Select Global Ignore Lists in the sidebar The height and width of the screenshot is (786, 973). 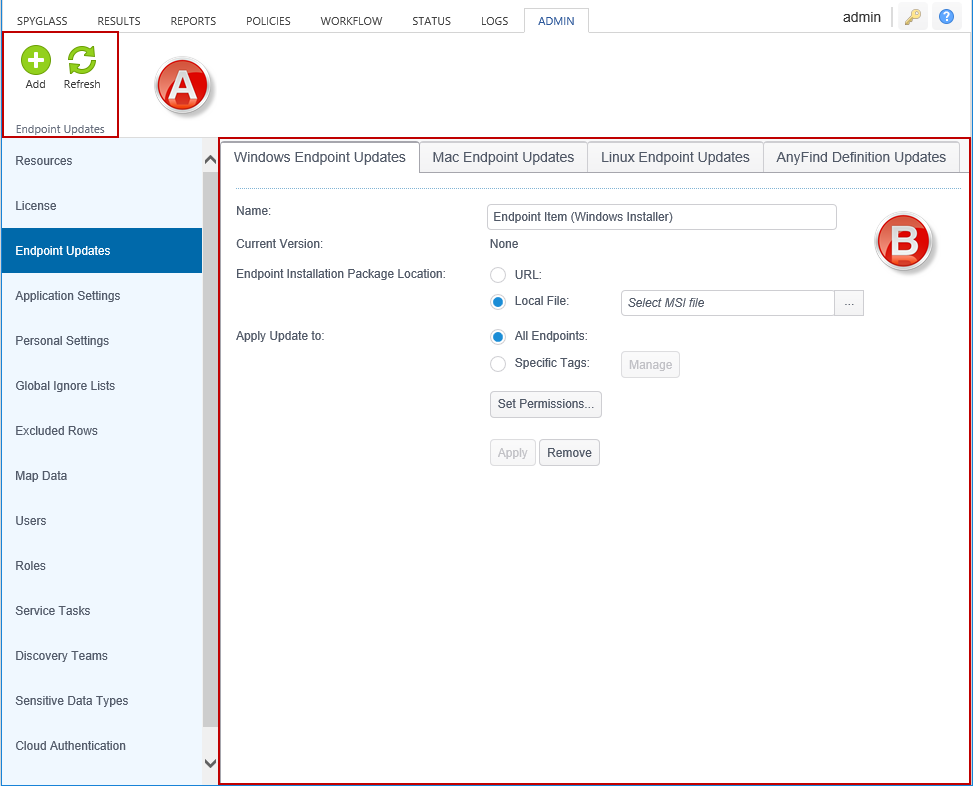click(65, 386)
